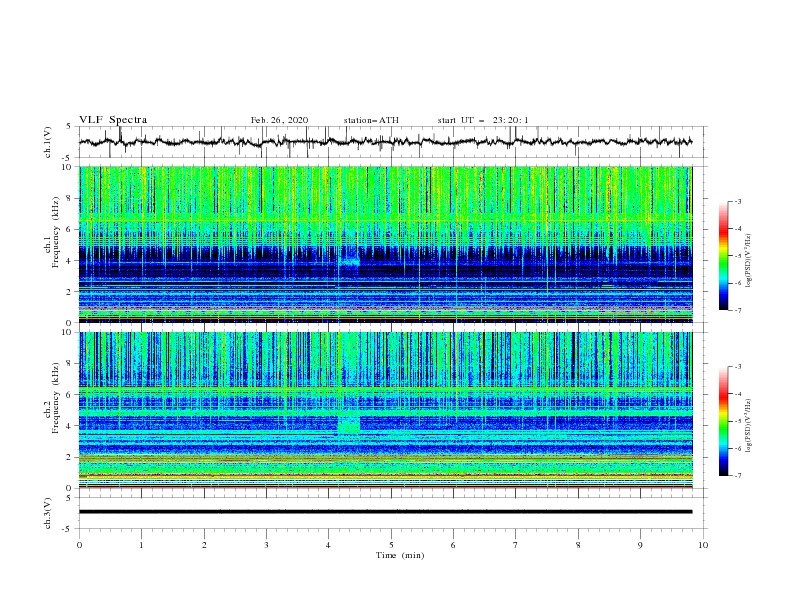Click the ch.3 flat black voltage trace
The width and height of the screenshot is (792, 612).
pos(385,512)
